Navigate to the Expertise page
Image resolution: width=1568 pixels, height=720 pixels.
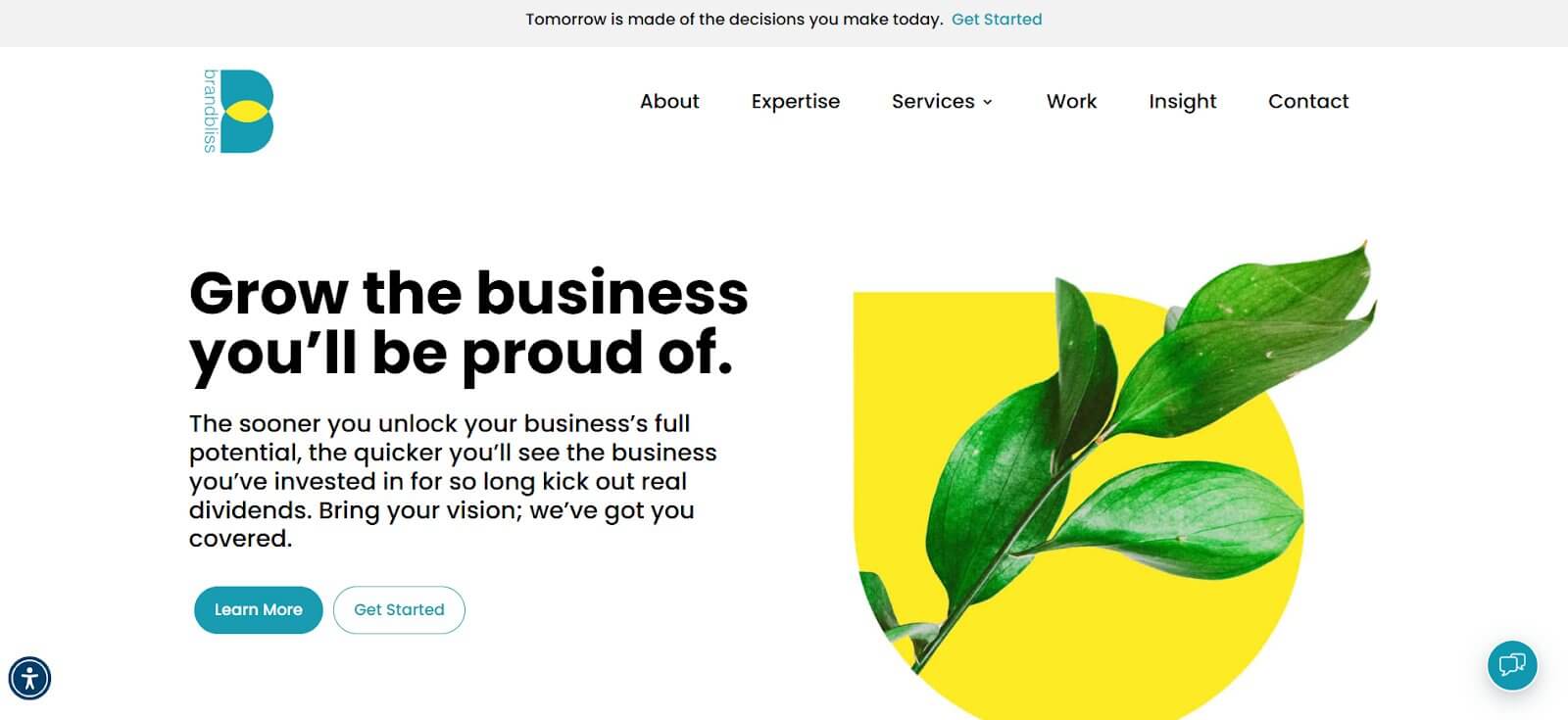[x=795, y=102]
